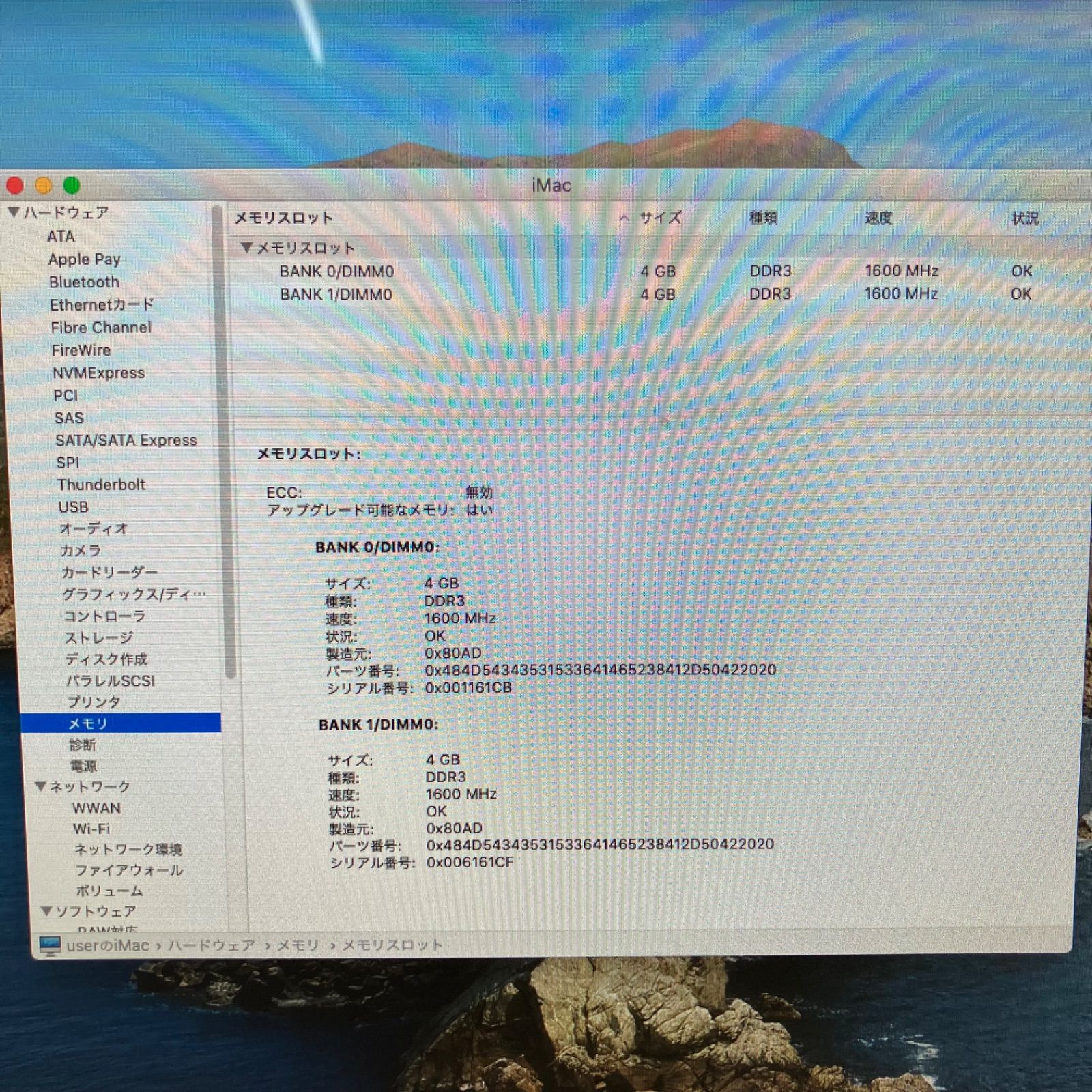Select ファイアウォール entry
Image resolution: width=1092 pixels, height=1092 pixels.
coord(129,870)
